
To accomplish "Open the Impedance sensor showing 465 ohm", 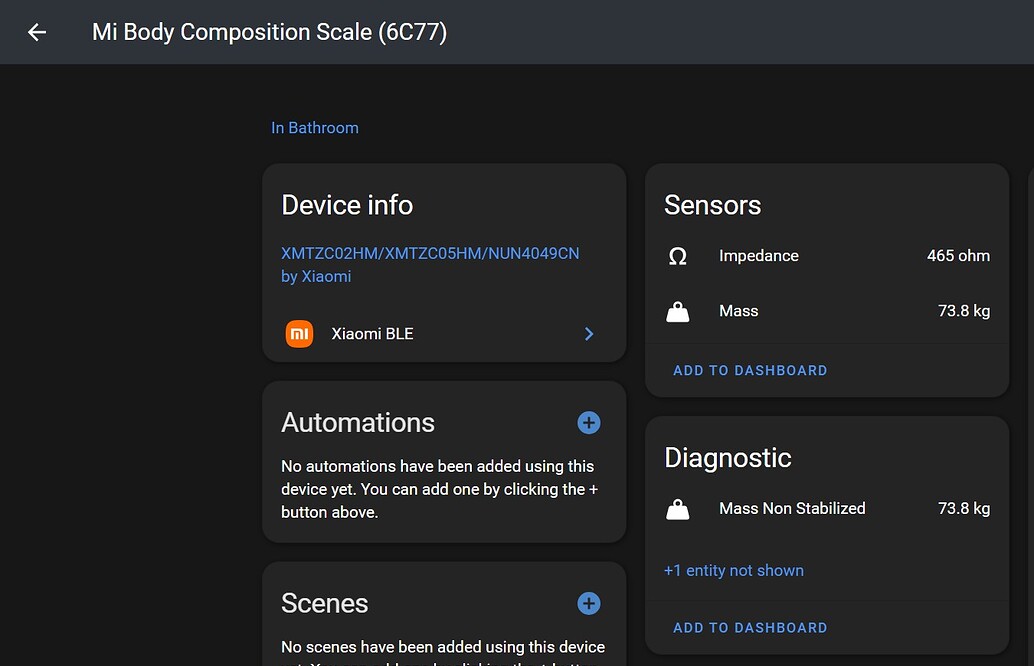I will [x=758, y=256].
